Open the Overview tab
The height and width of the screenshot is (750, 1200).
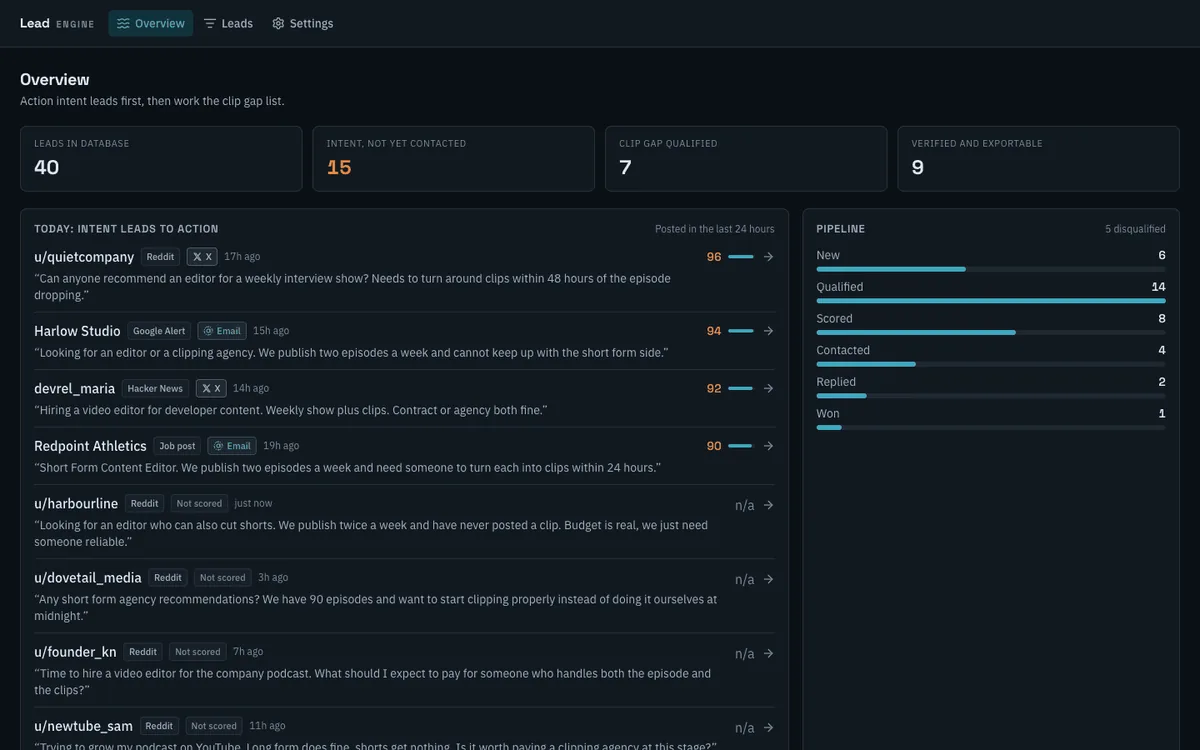(x=151, y=23)
